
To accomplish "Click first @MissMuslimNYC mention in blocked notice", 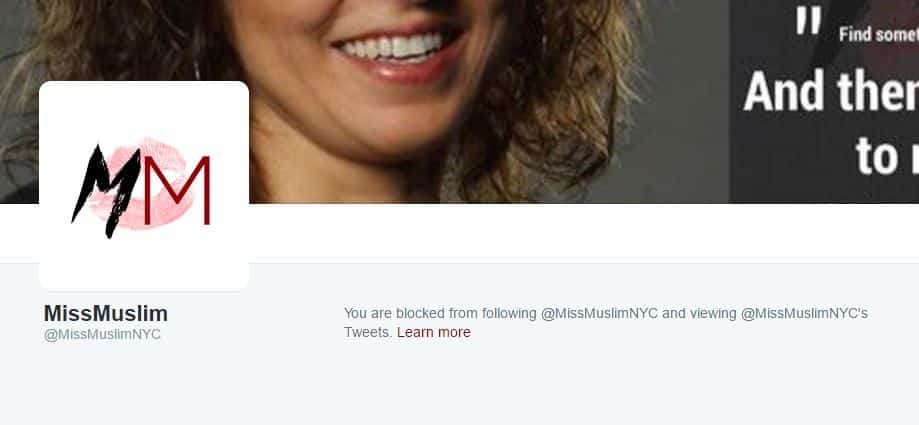I will pyautogui.click(x=599, y=314).
